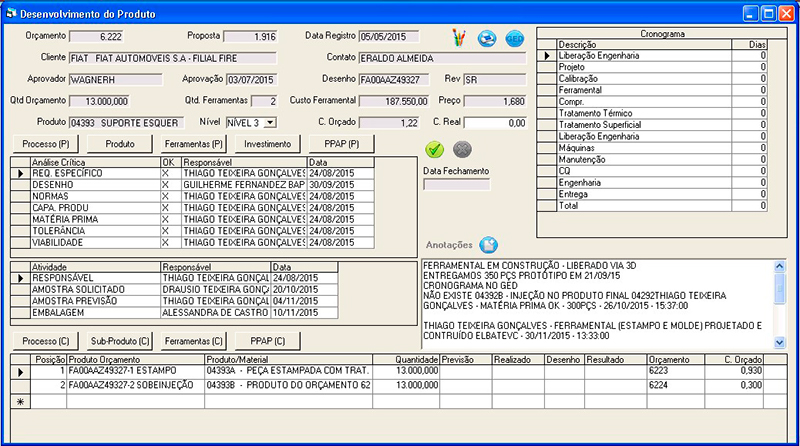Click the Data Fechamento field
Screen dimensions: 800x446
tap(457, 184)
